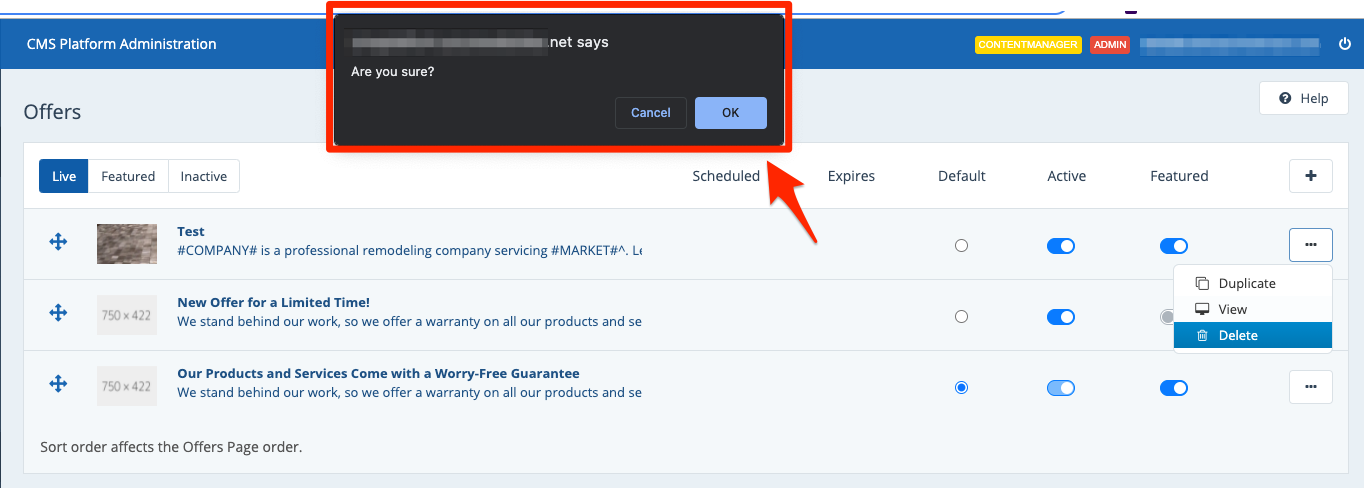Screen dimensions: 1364x488
Task: Select View in the context menu
Action: click(1232, 309)
